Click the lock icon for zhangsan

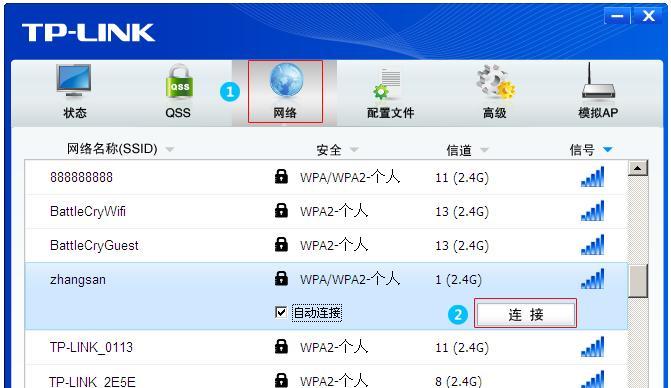281,278
